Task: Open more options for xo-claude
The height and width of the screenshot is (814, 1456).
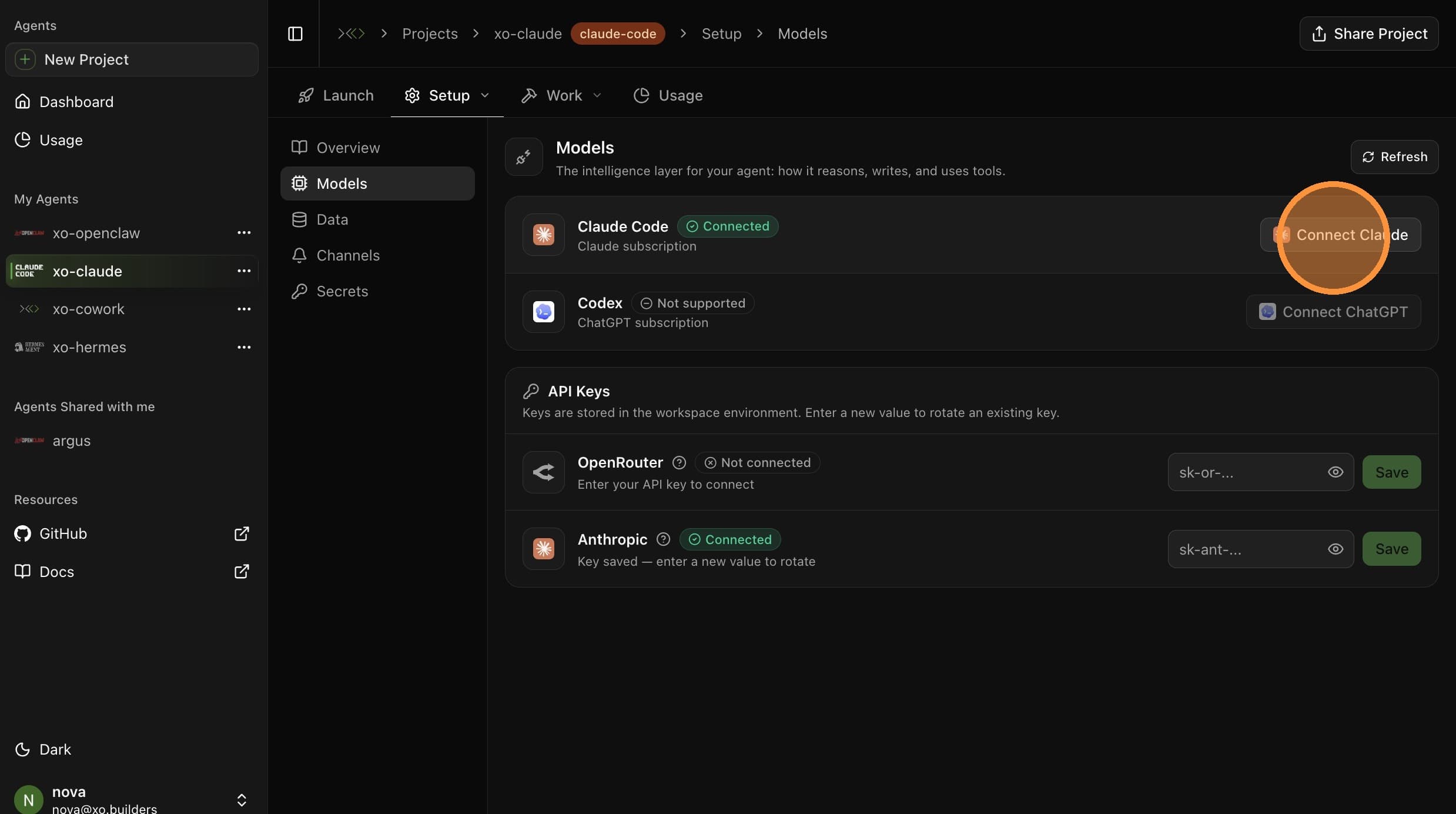Action: coord(244,271)
